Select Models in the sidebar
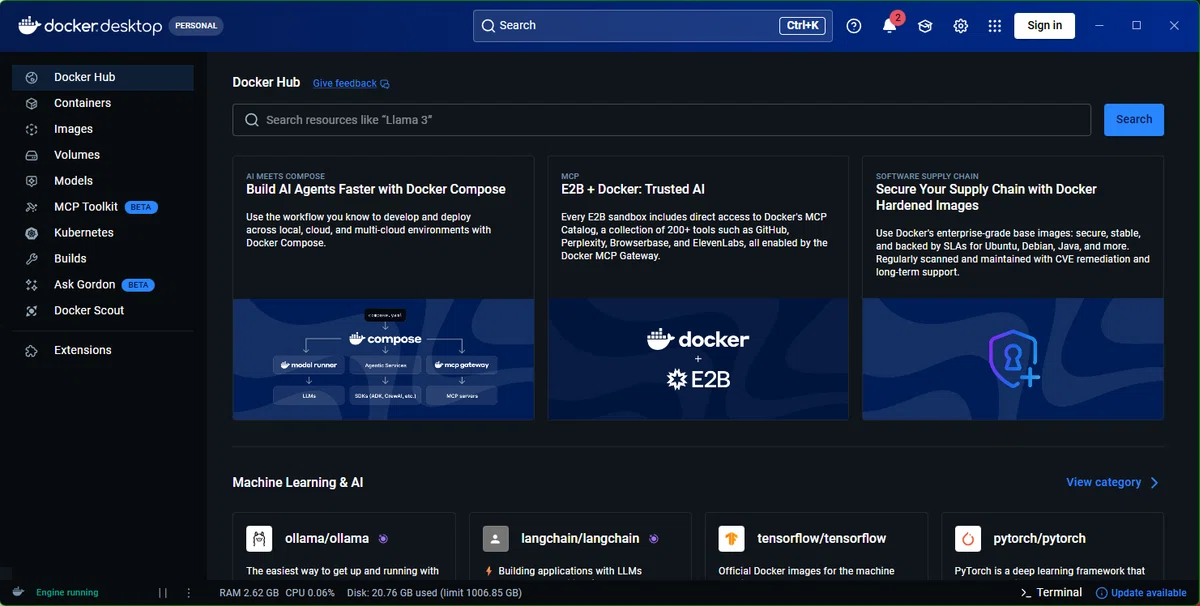This screenshot has height=606, width=1200. (102, 181)
